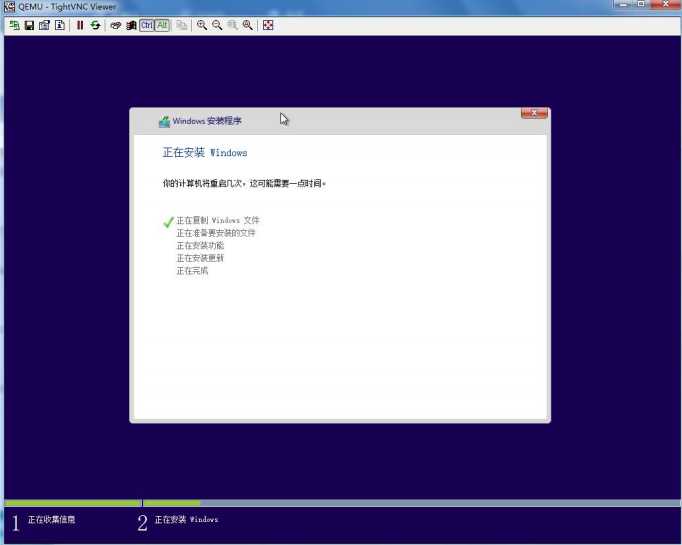Reset the zoom to 100%

[233, 25]
